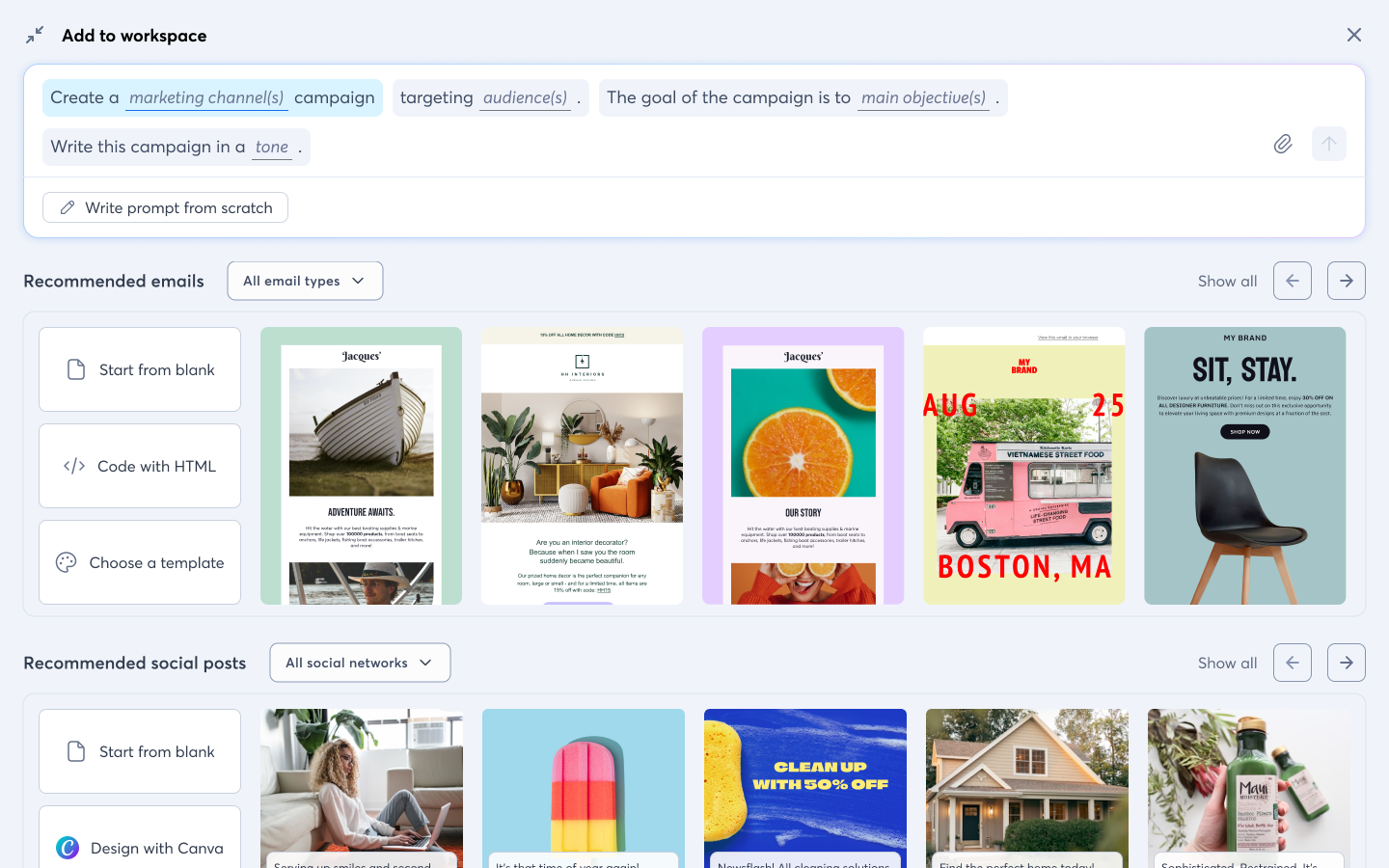
Task: Click Write prompt from scratch button
Action: (x=165, y=207)
